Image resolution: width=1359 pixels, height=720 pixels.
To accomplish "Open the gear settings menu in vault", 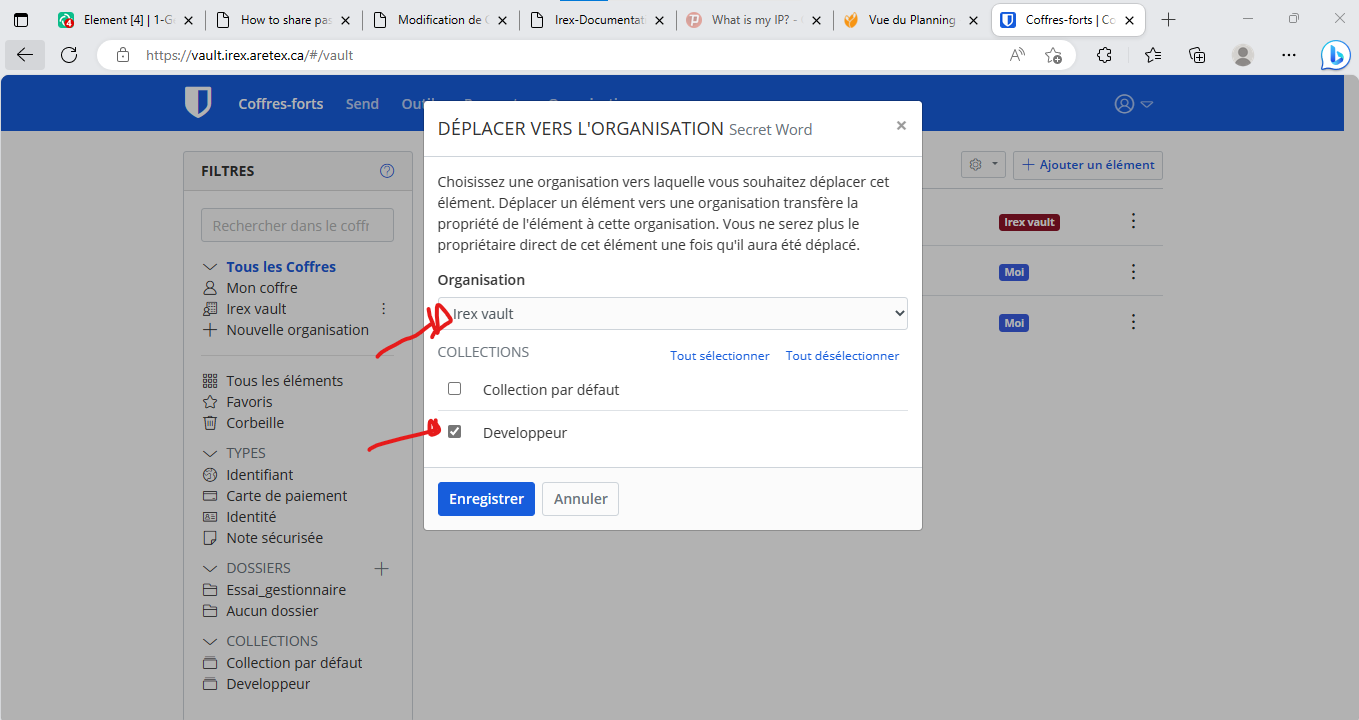I will click(x=983, y=165).
